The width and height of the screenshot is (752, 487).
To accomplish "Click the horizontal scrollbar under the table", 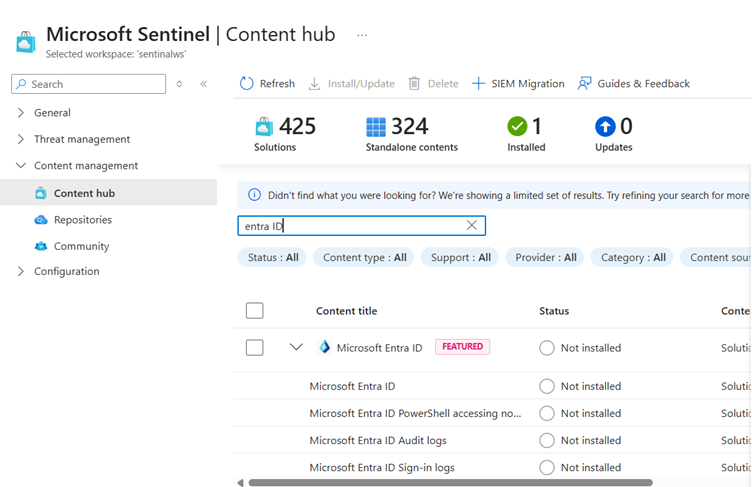I will [450, 482].
